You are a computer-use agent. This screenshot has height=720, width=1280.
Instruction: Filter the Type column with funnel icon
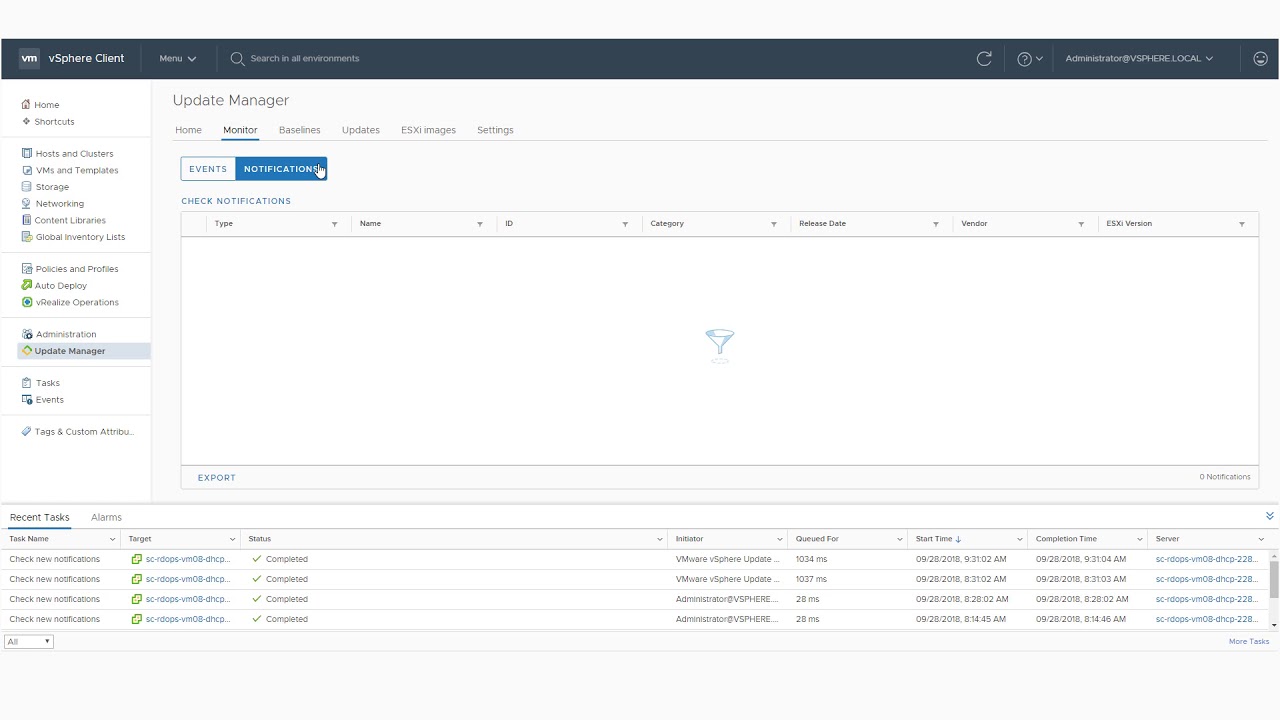(x=335, y=224)
